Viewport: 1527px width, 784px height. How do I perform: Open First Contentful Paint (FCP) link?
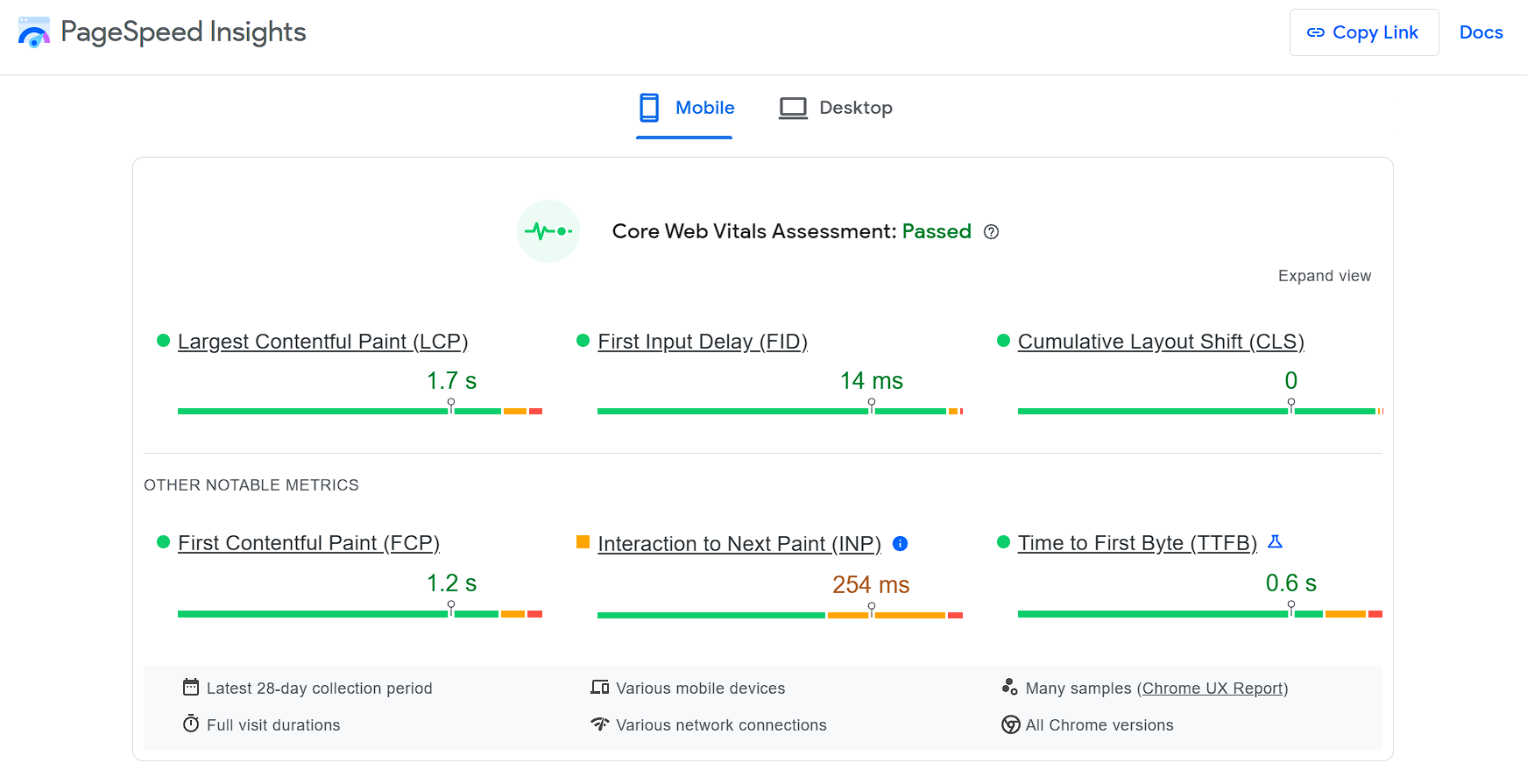click(x=308, y=543)
